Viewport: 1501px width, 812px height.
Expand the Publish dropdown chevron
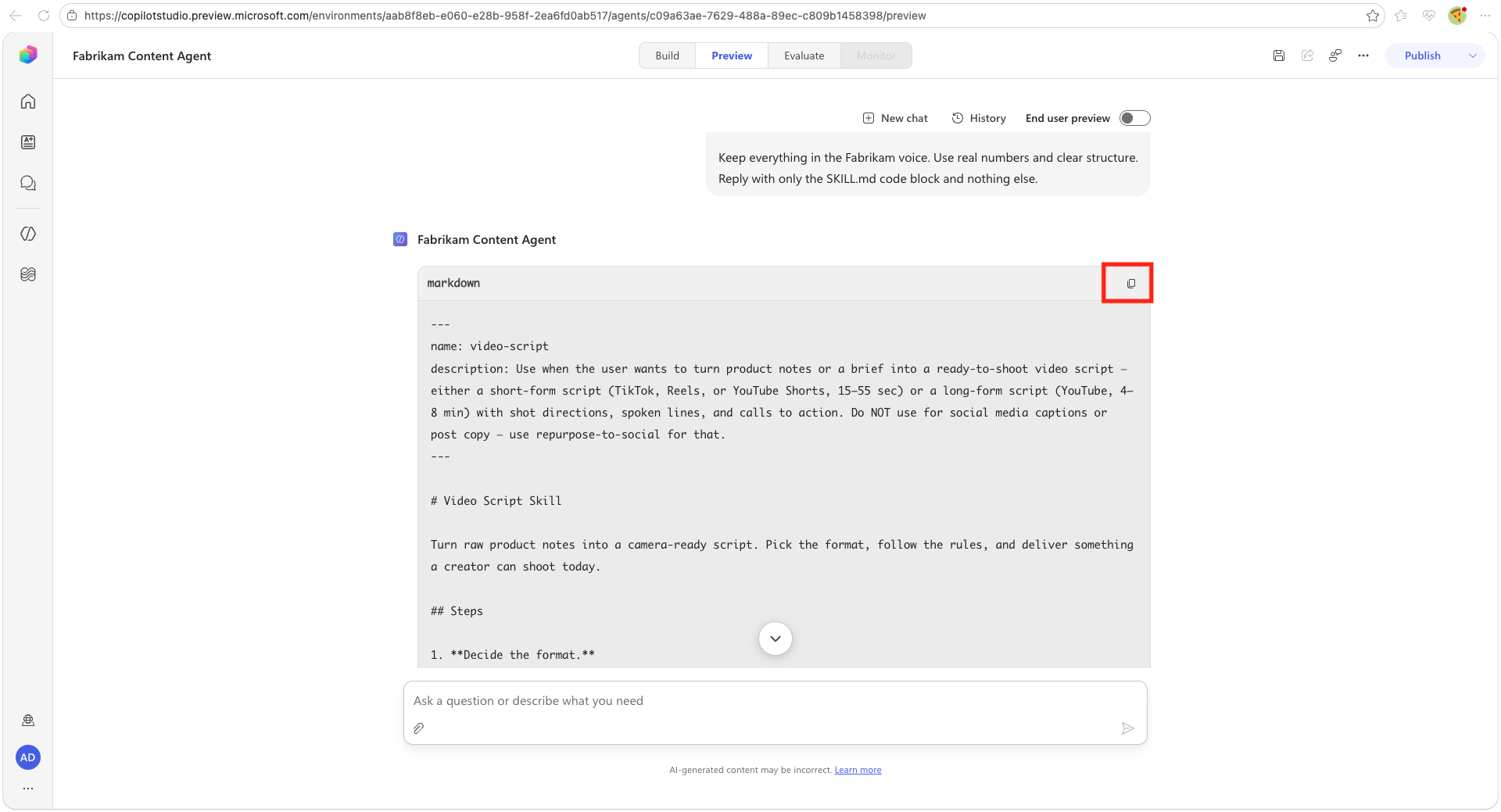(x=1473, y=55)
